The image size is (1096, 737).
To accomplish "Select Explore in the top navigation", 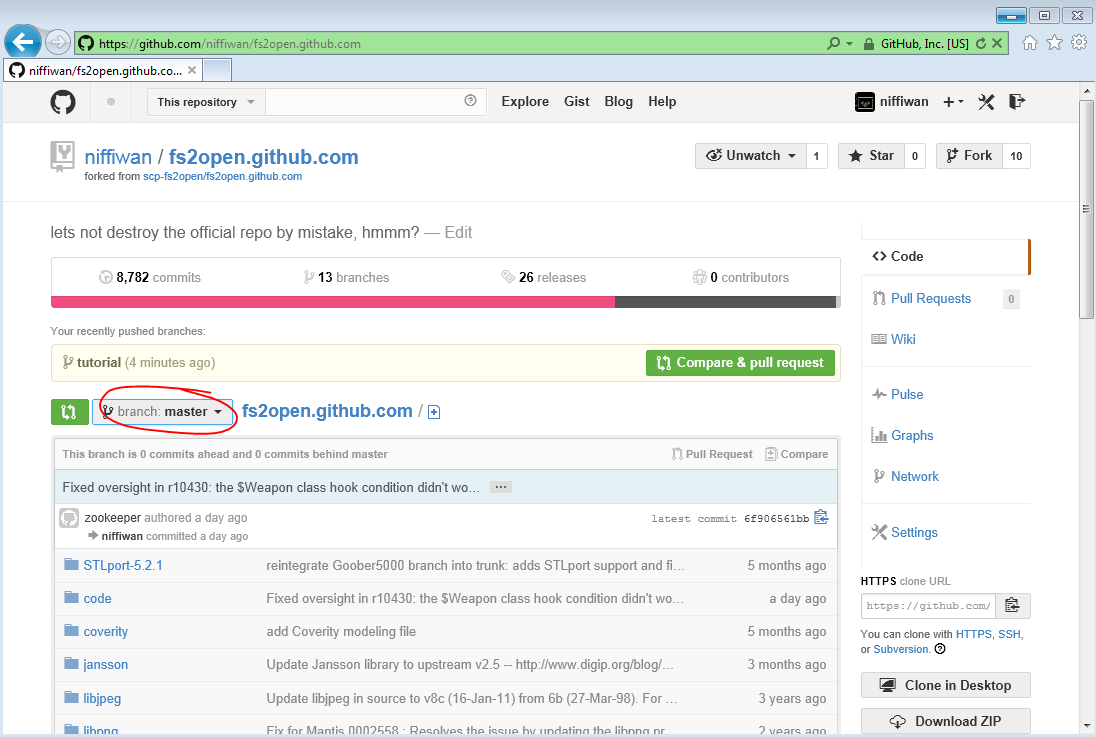I will [525, 102].
